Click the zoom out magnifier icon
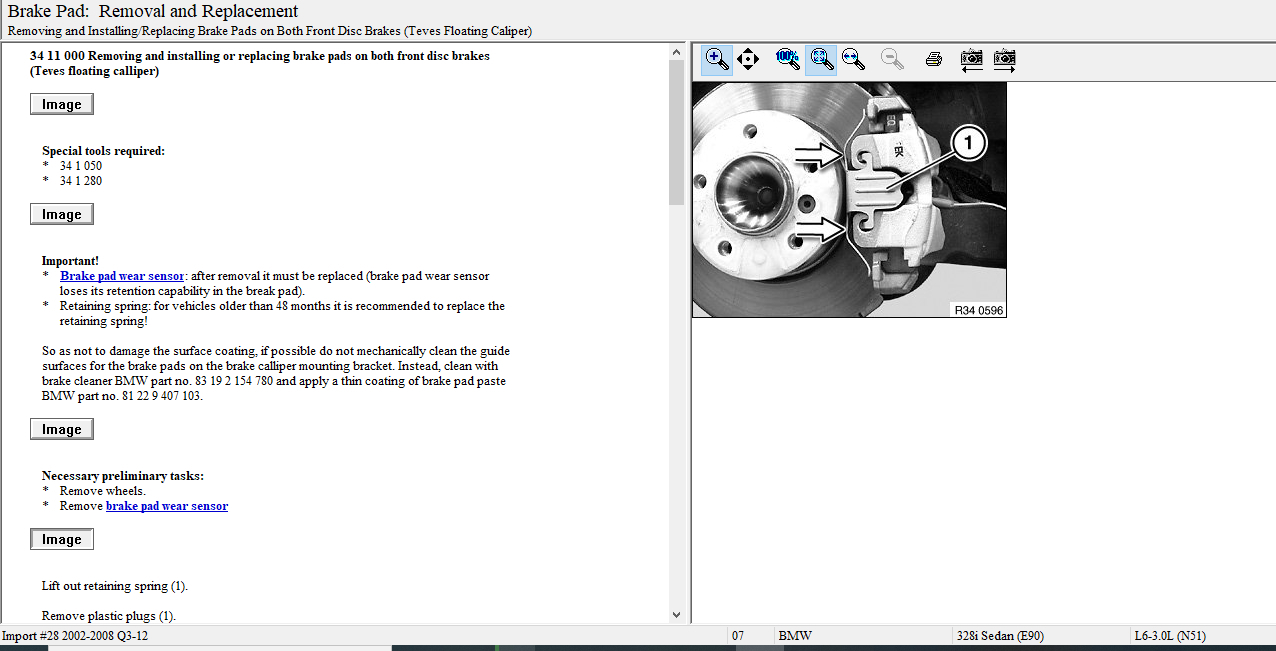The image size is (1276, 651). coord(893,59)
